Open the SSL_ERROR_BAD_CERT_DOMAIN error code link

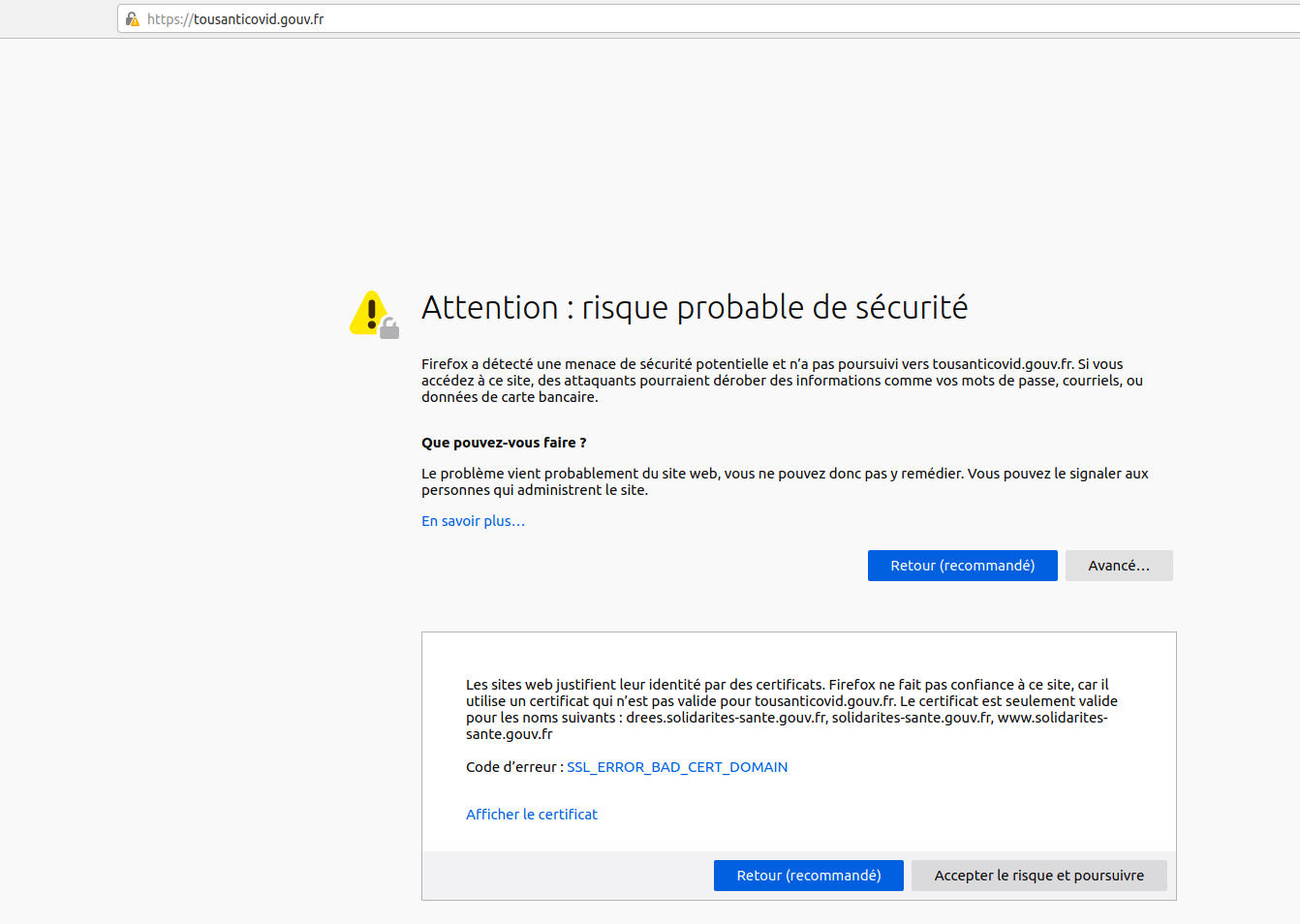(x=677, y=767)
